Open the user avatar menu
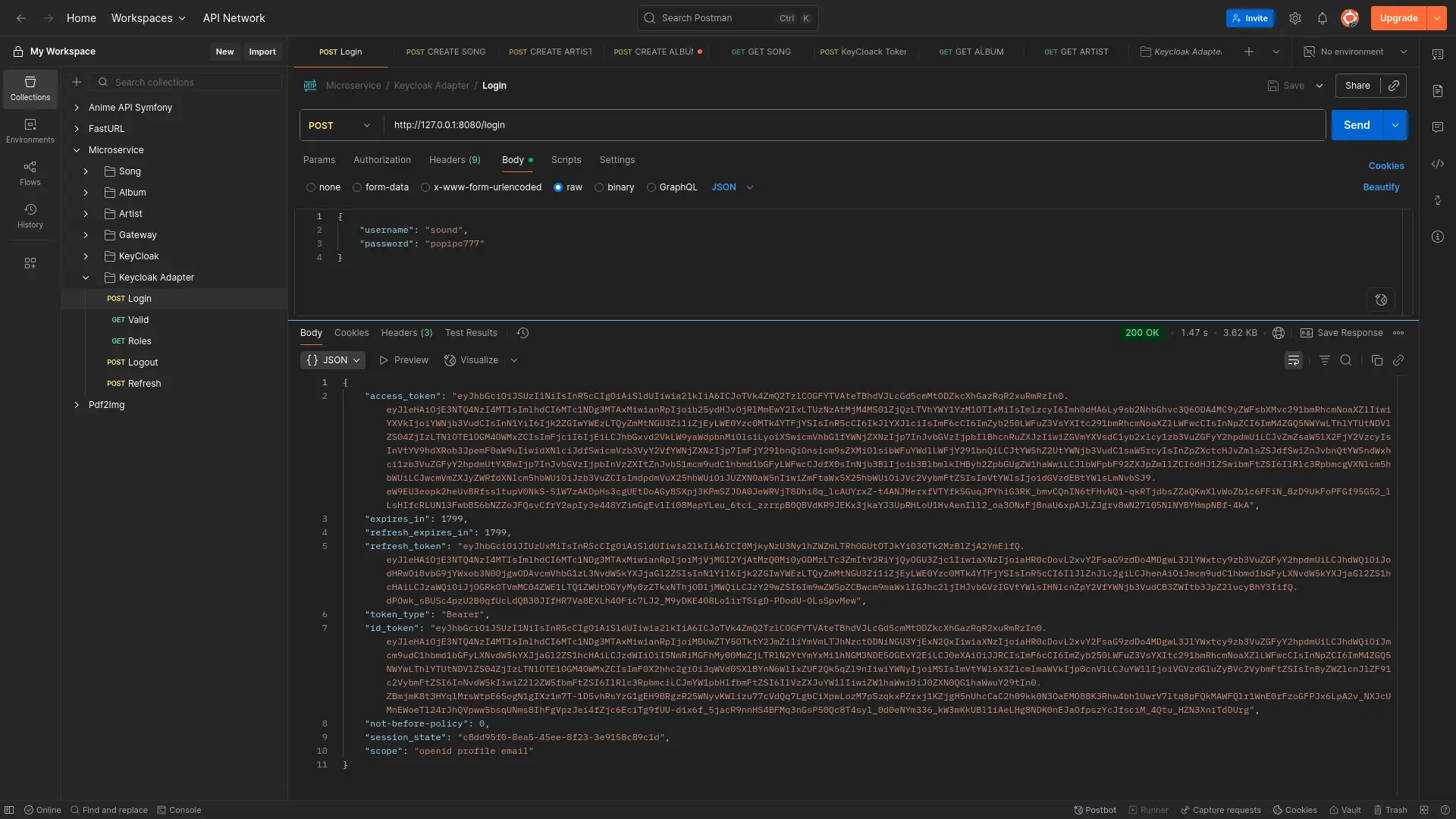Image resolution: width=1456 pixels, height=819 pixels. tap(1350, 18)
